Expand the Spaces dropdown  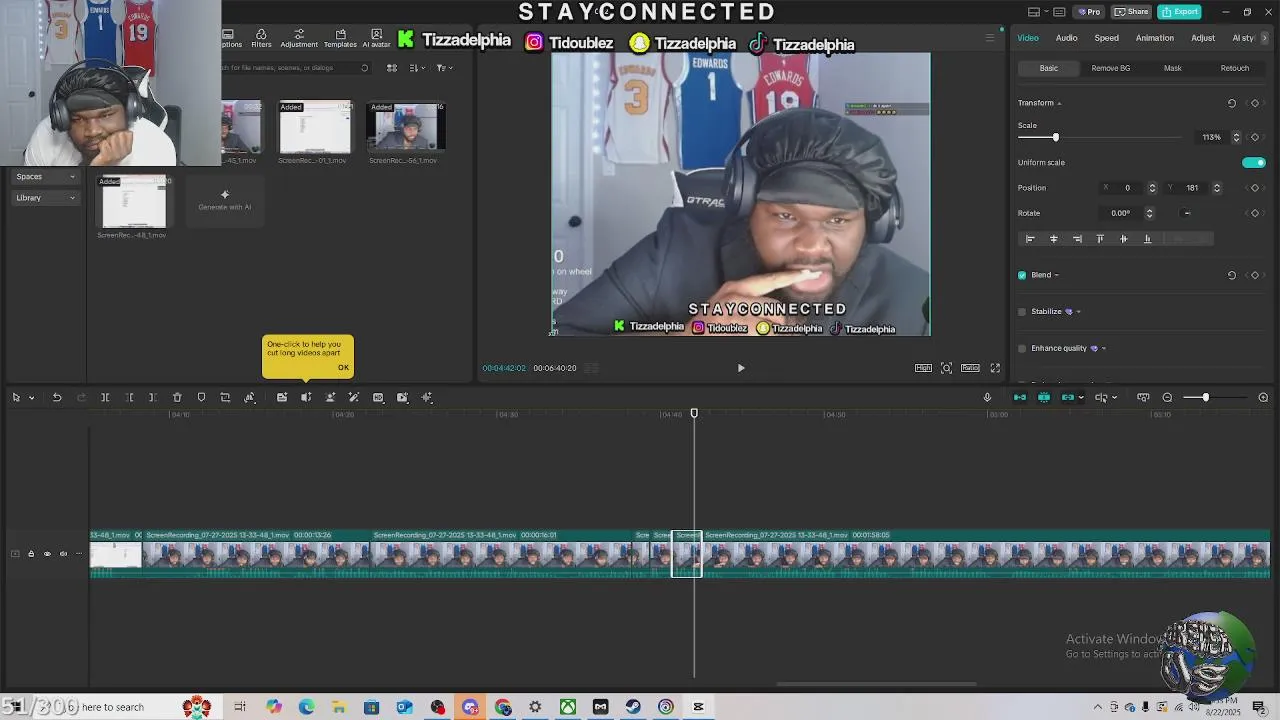point(46,177)
